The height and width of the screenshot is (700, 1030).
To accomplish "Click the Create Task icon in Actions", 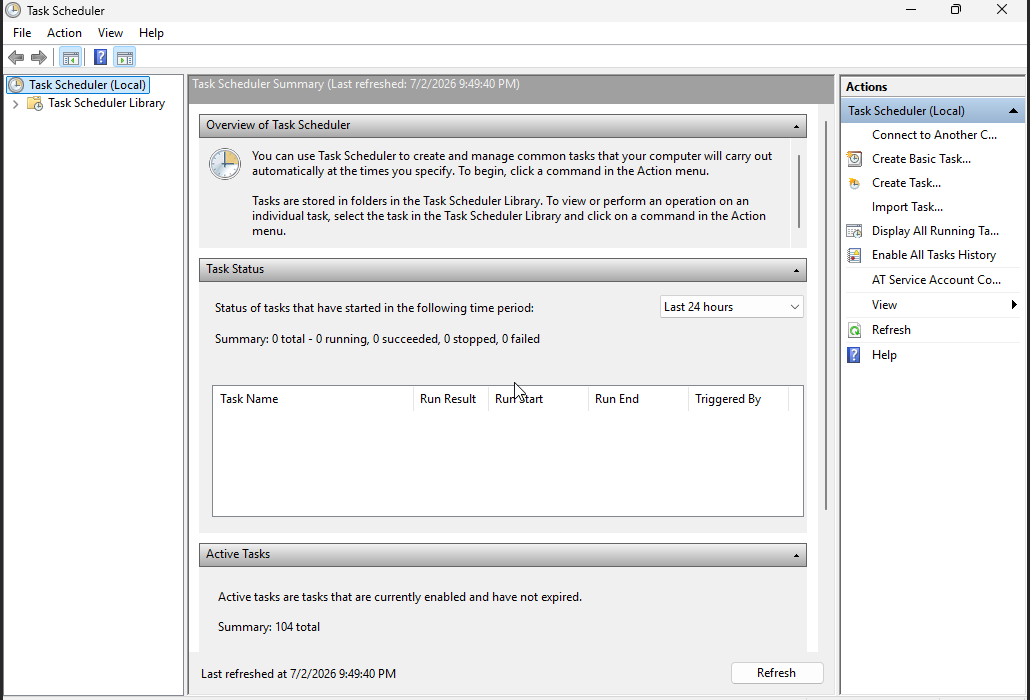I will (x=854, y=183).
